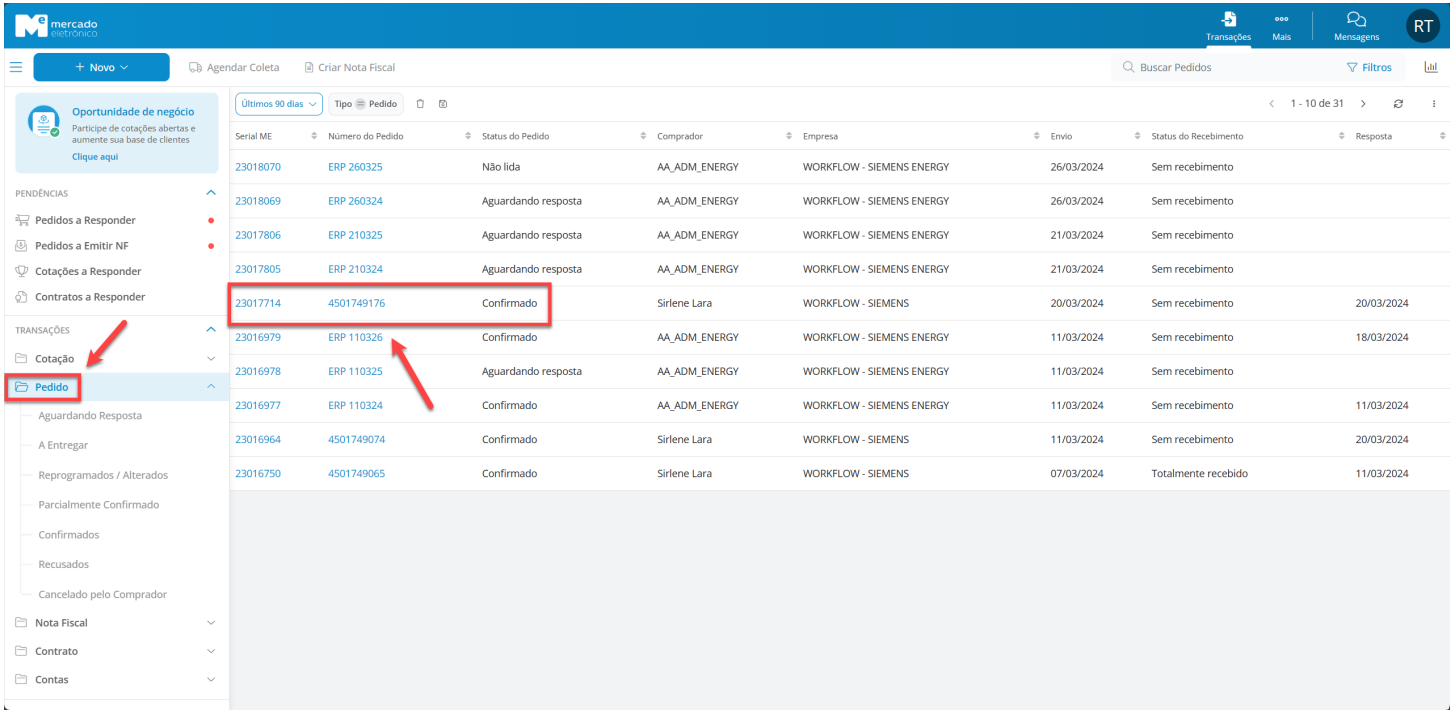Click the Mercado Eletrônico logo

pyautogui.click(x=57, y=26)
